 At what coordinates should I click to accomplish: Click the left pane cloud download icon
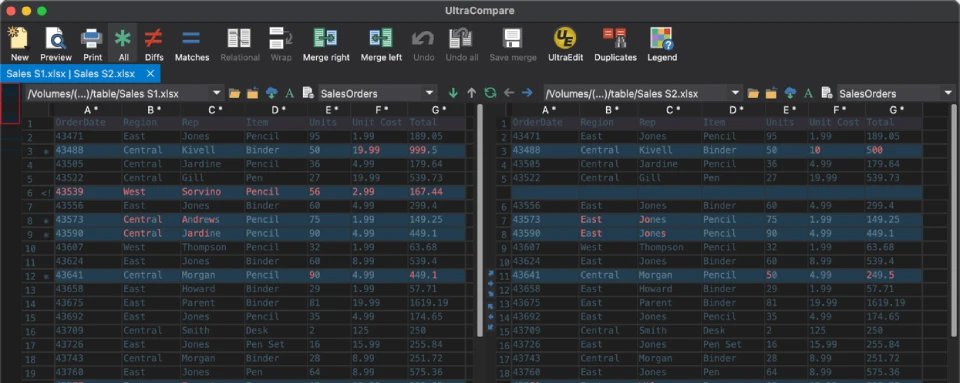[x=271, y=93]
